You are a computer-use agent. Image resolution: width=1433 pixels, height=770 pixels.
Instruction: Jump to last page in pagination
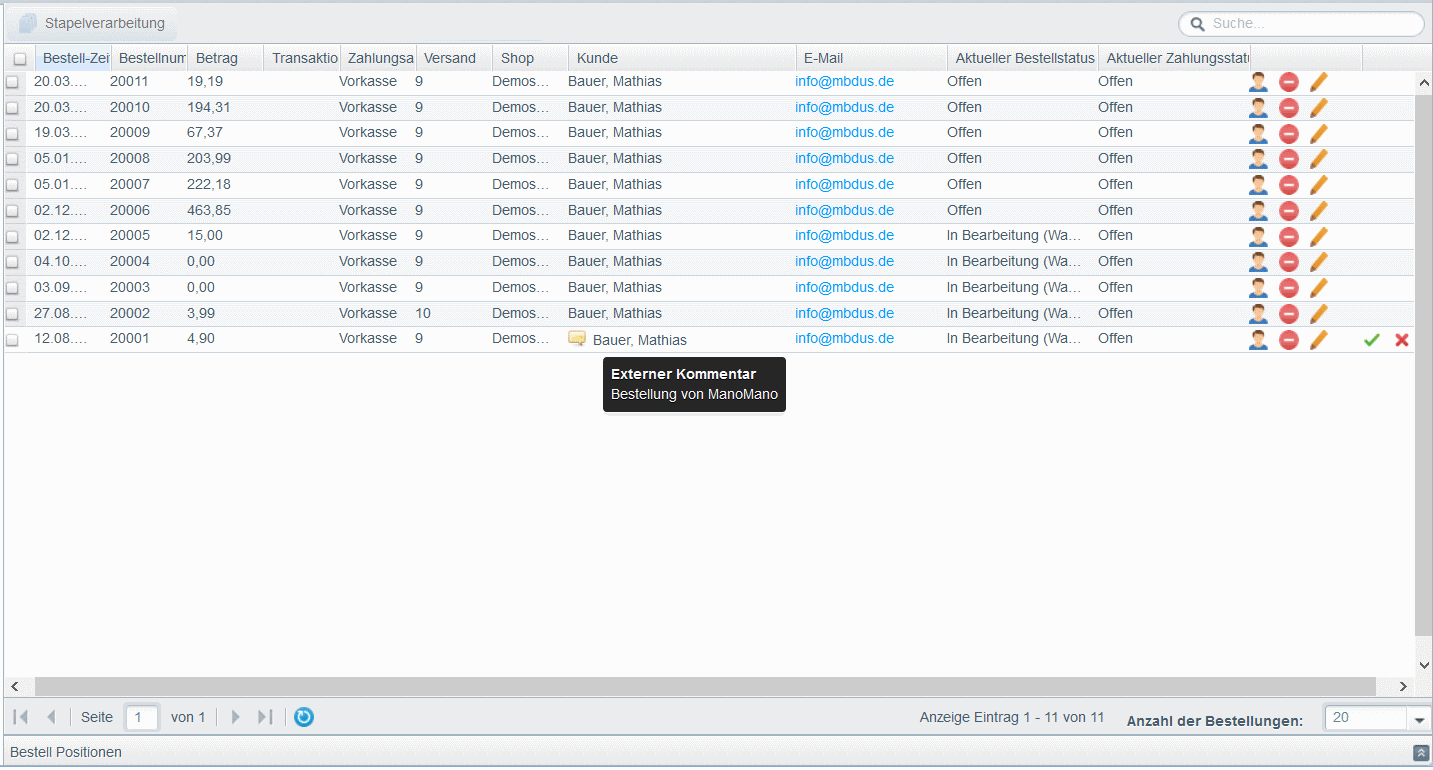pos(265,717)
